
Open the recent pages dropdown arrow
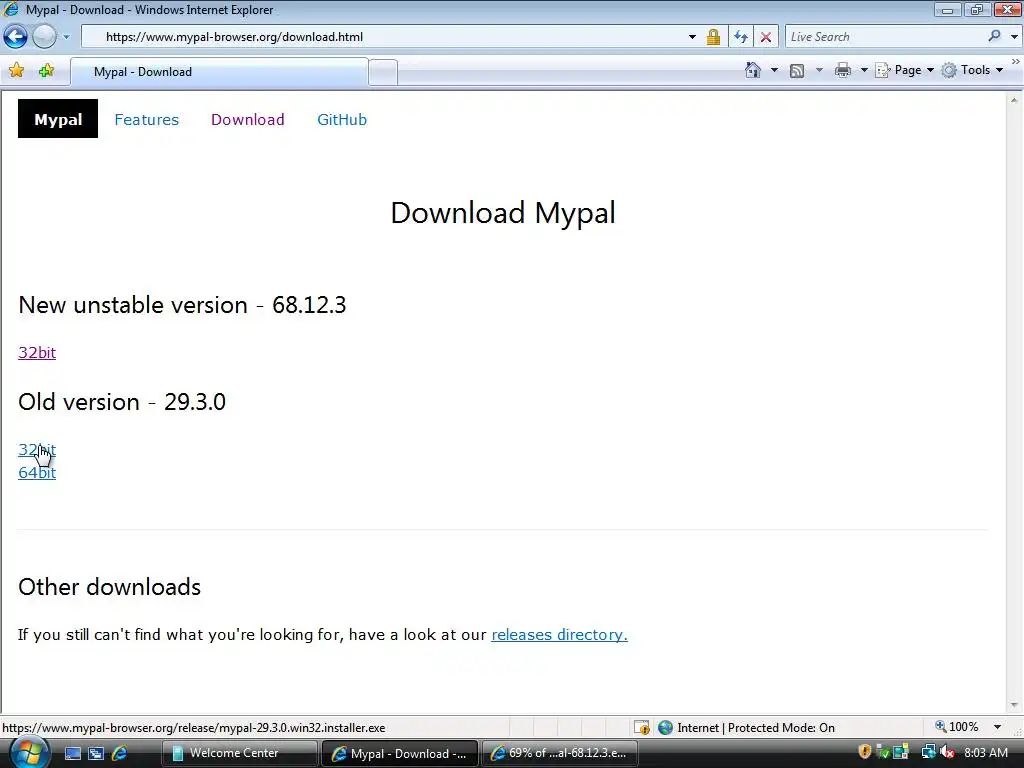67,37
